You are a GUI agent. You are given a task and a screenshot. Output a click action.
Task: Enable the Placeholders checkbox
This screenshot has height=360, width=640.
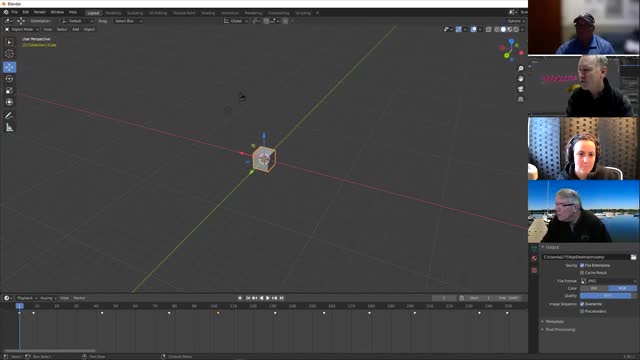tap(582, 311)
